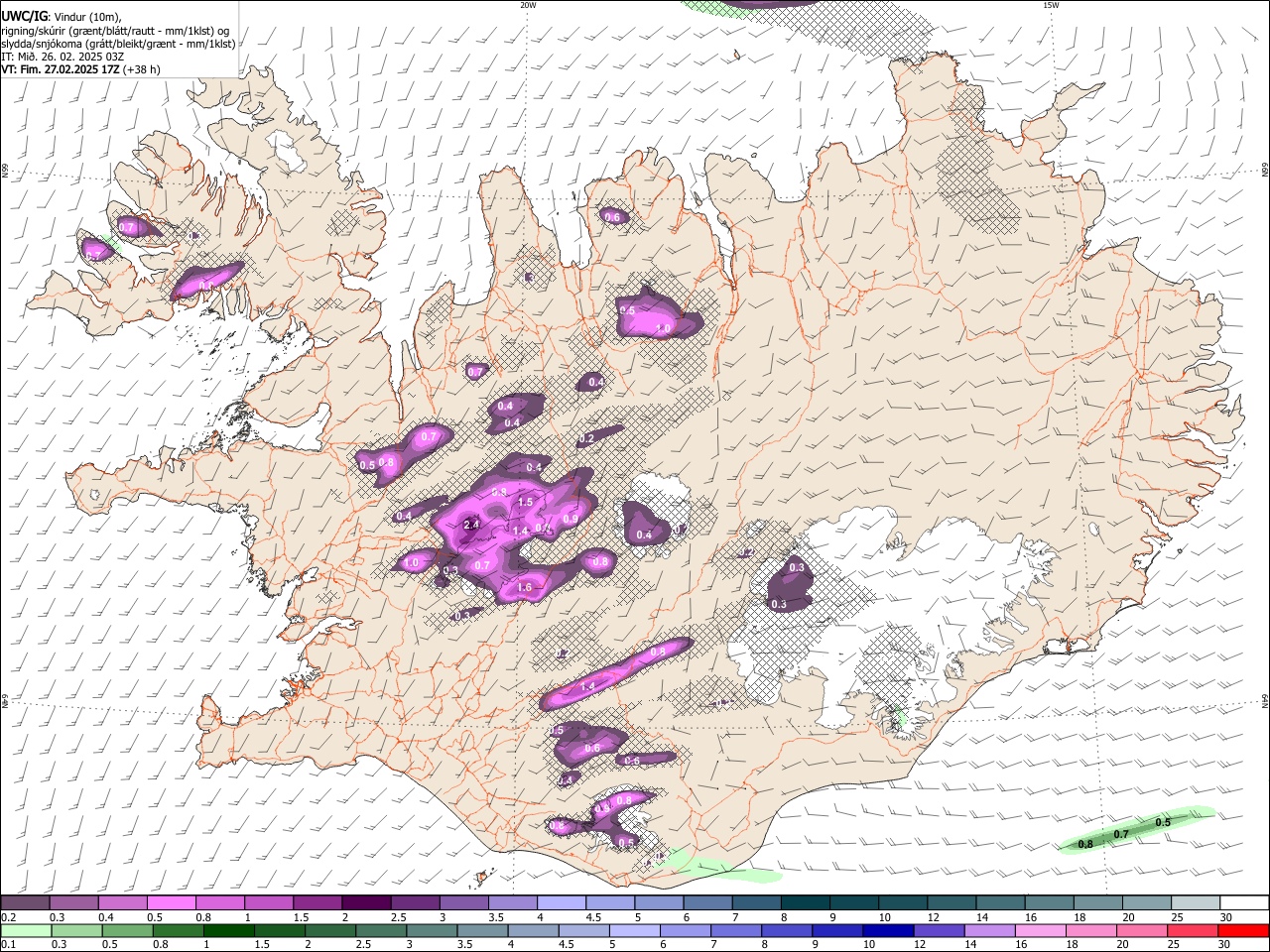Click the '1.6' snowfall value on map

point(524,588)
